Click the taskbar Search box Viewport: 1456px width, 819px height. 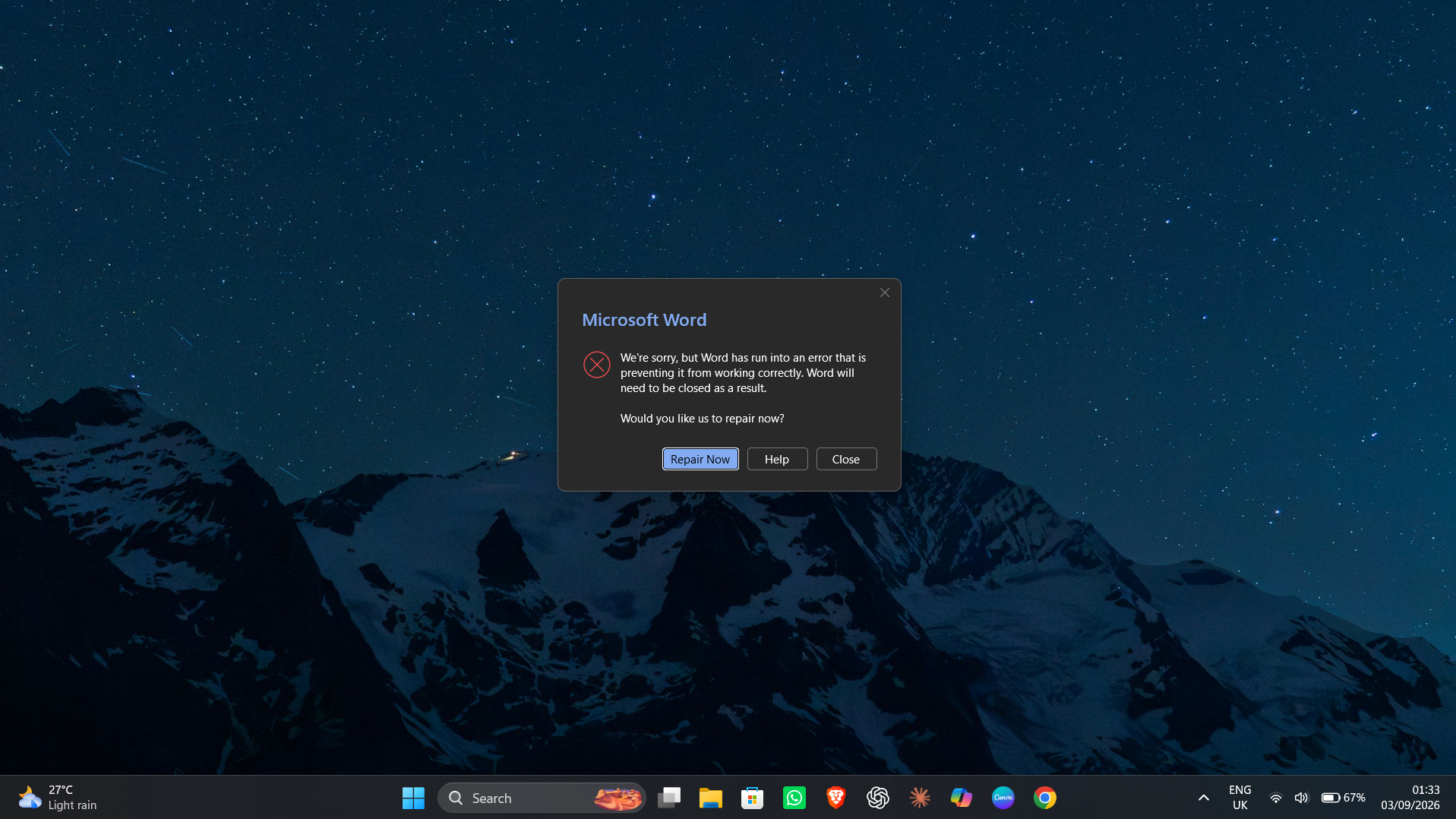(x=542, y=798)
